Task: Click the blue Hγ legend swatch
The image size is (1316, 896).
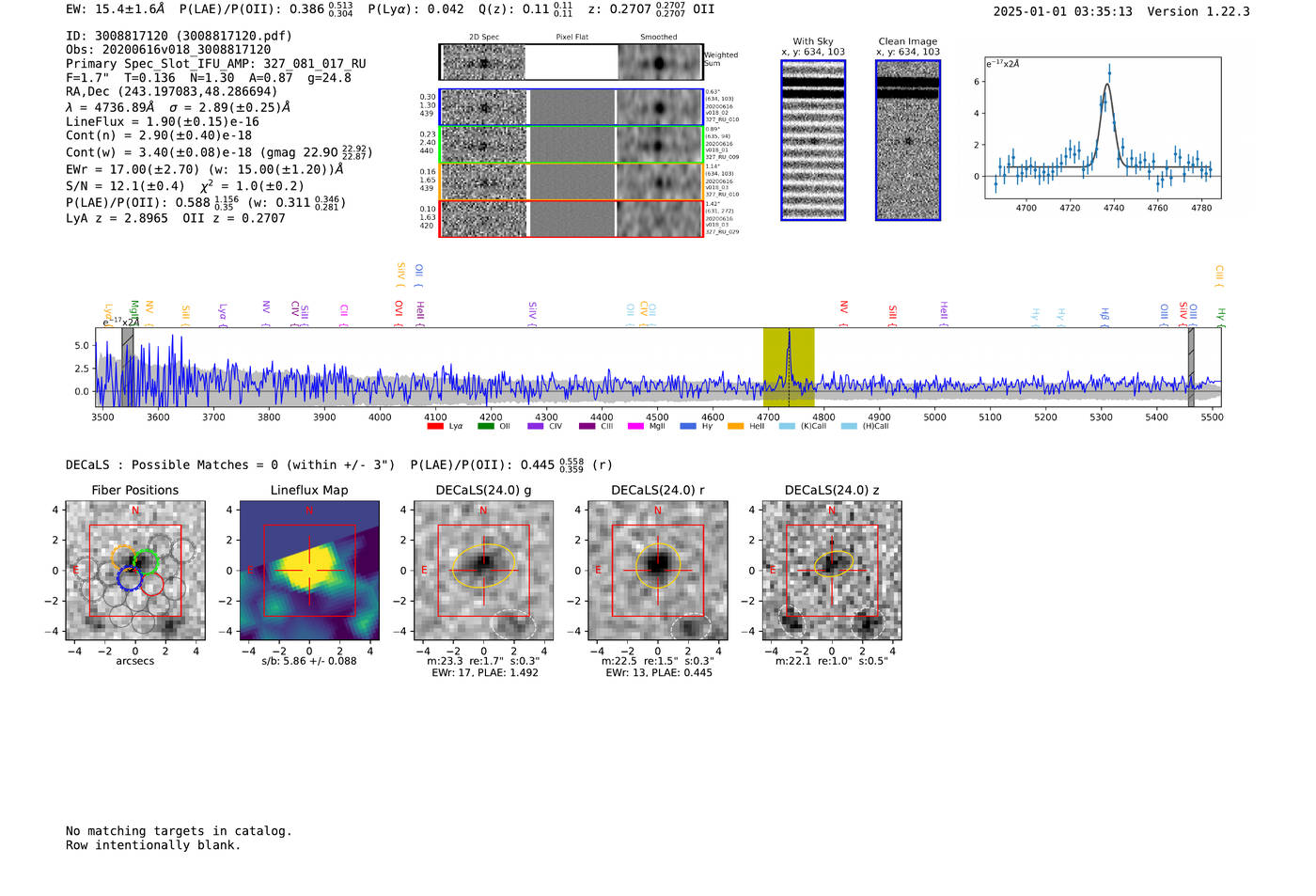Action: 688,426
